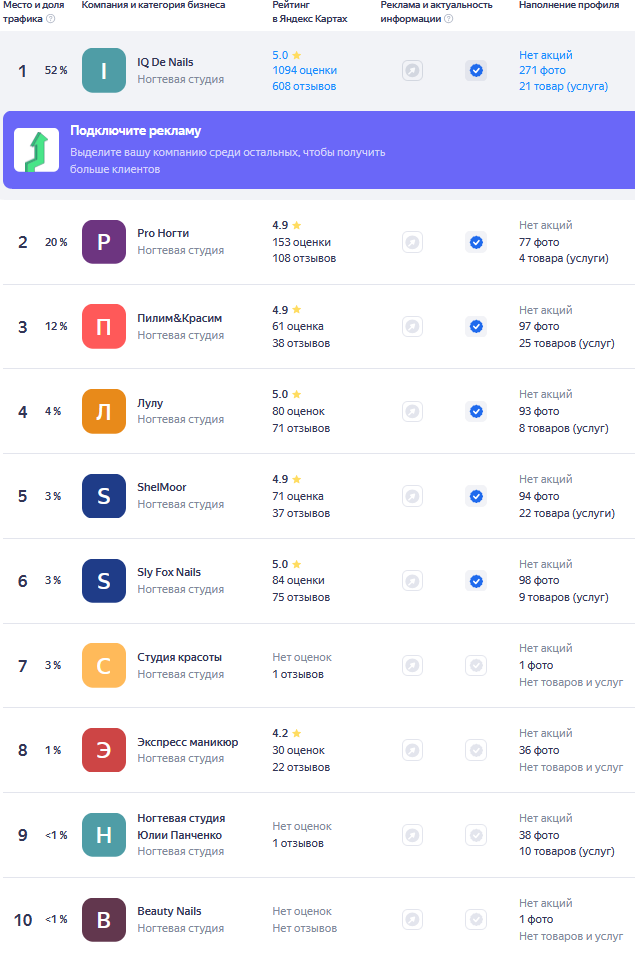Click the "ShelMoor" company name
The width and height of the screenshot is (635, 959).
pos(162,487)
